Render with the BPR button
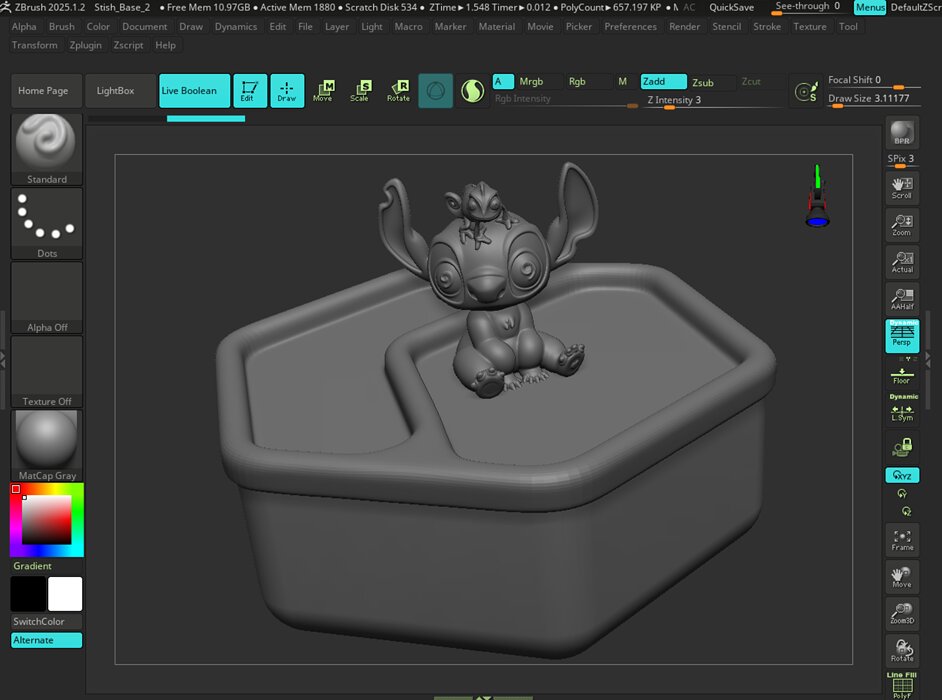 coord(902,133)
